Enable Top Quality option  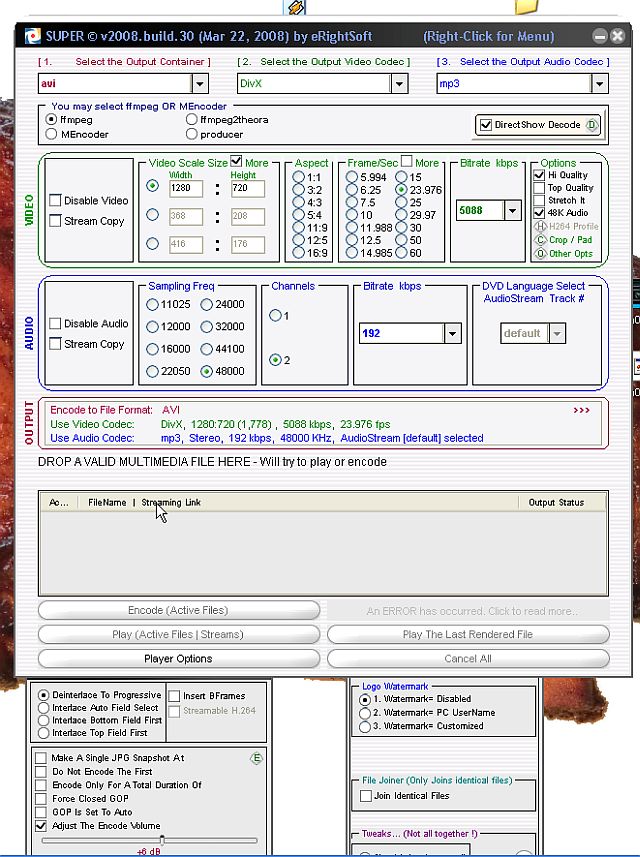click(539, 187)
